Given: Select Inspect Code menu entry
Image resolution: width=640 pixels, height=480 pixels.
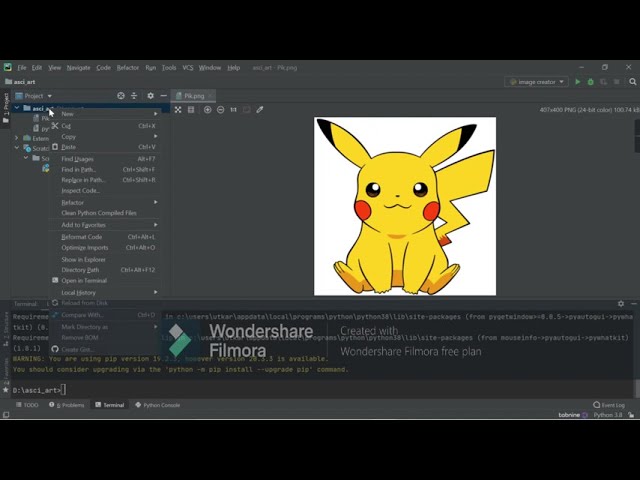Looking at the screenshot, I should tap(104, 191).
